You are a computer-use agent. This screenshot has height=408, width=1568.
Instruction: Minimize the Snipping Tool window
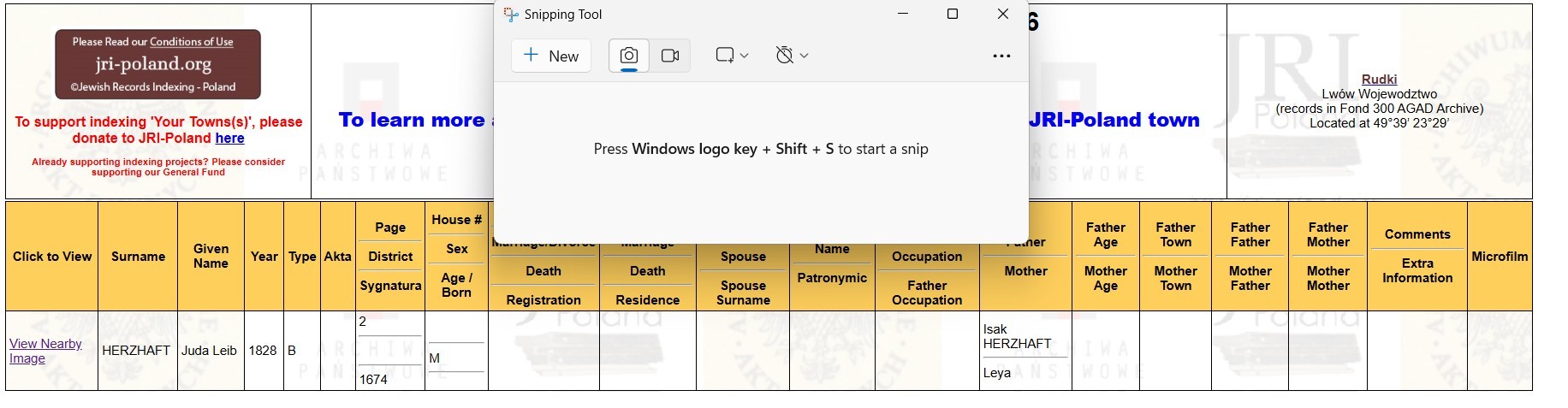click(902, 15)
